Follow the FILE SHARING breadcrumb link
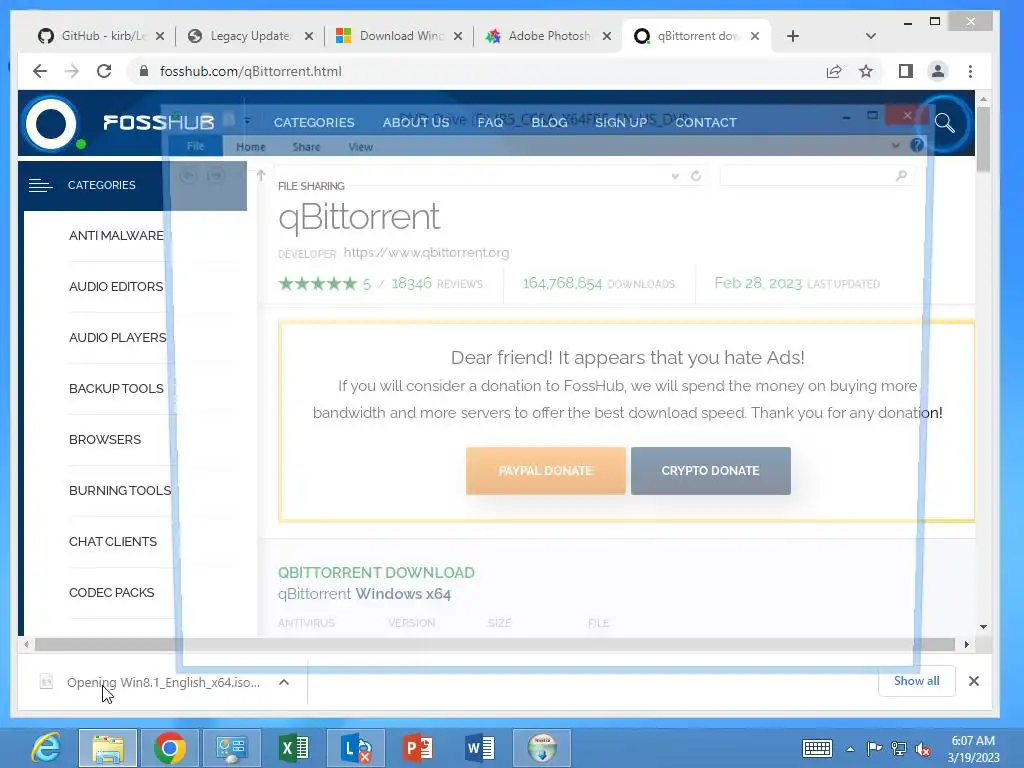This screenshot has width=1024, height=768. click(311, 186)
